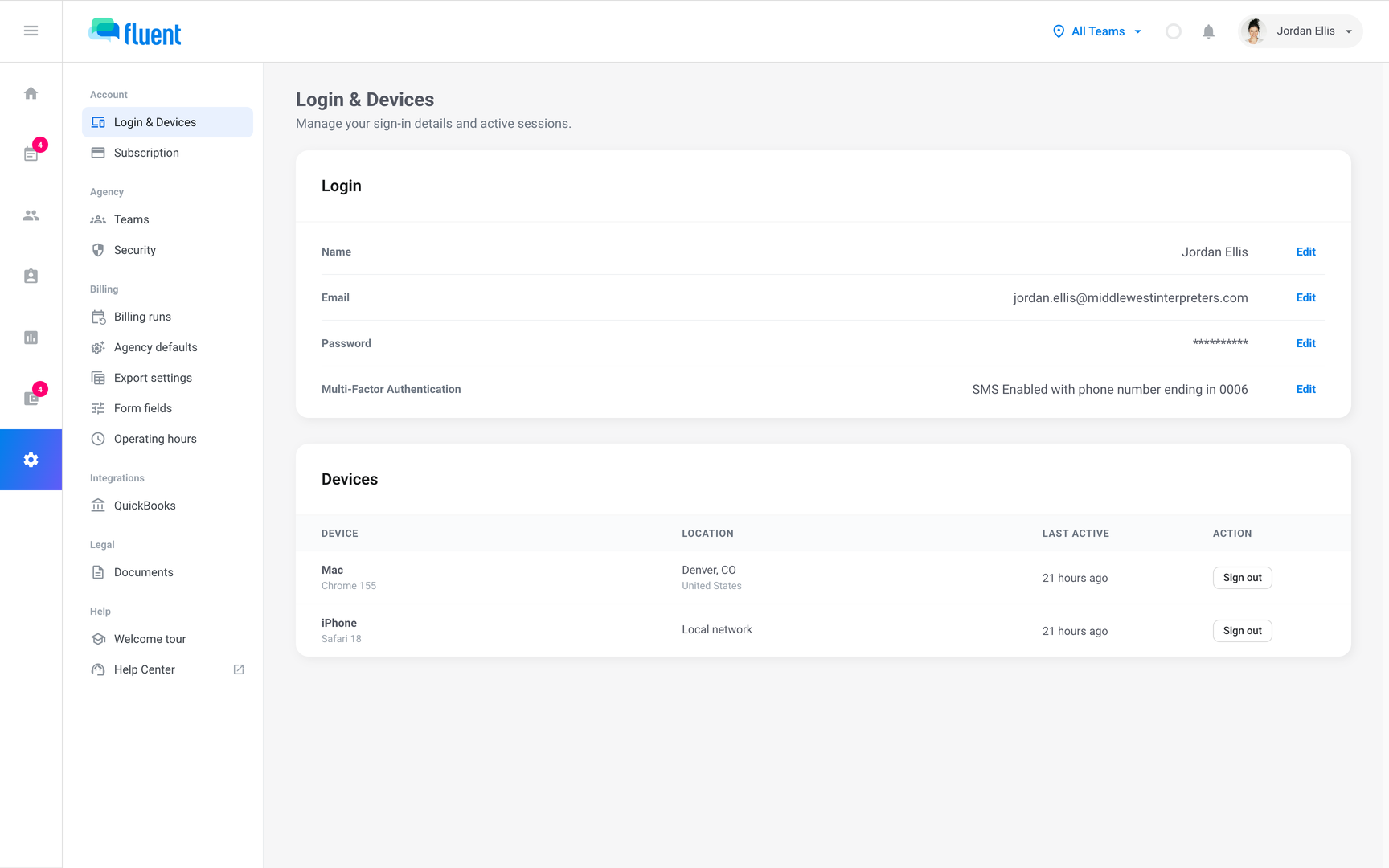Open Subscription settings
This screenshot has width=1389, height=868.
(167, 153)
